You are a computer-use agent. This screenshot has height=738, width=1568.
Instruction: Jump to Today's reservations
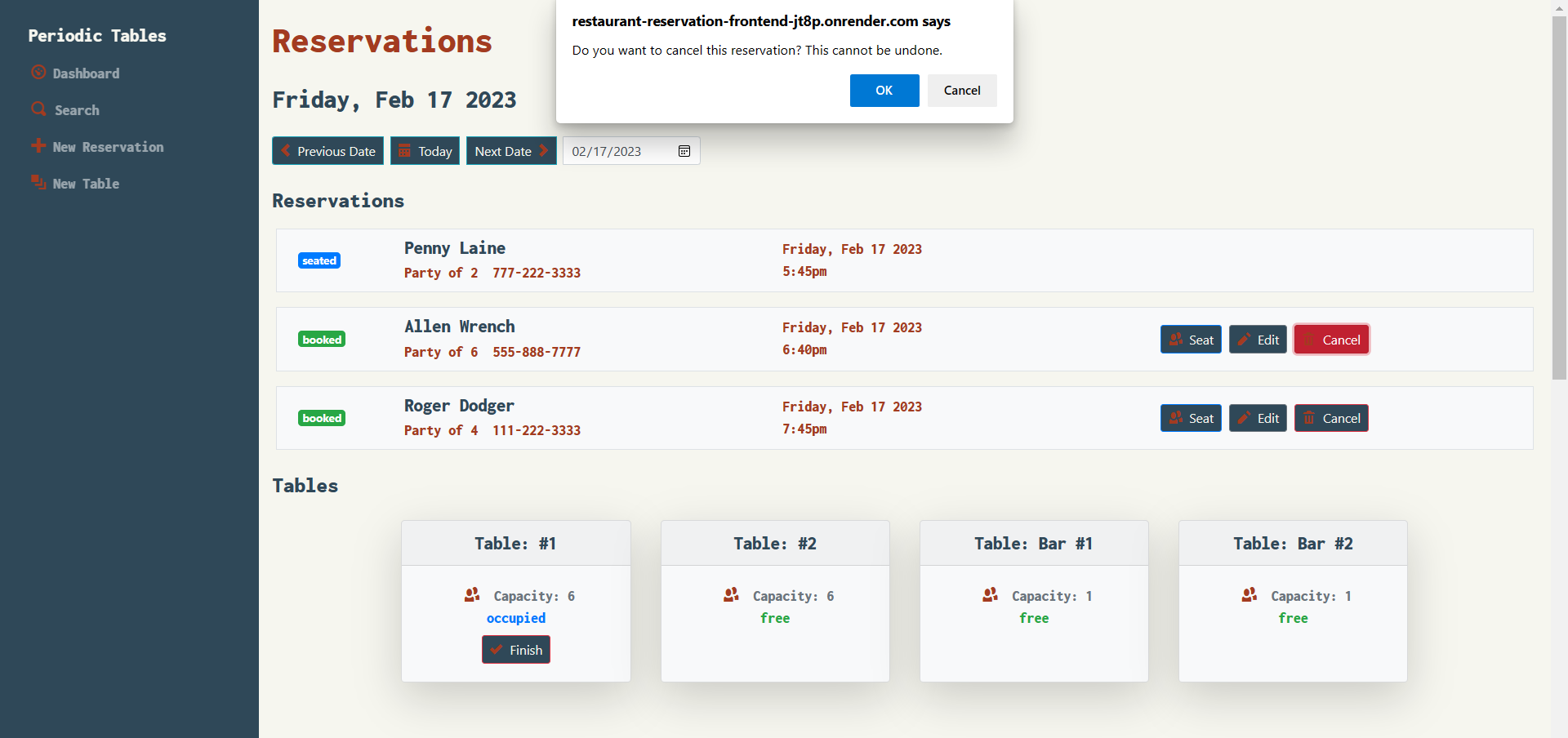(425, 151)
